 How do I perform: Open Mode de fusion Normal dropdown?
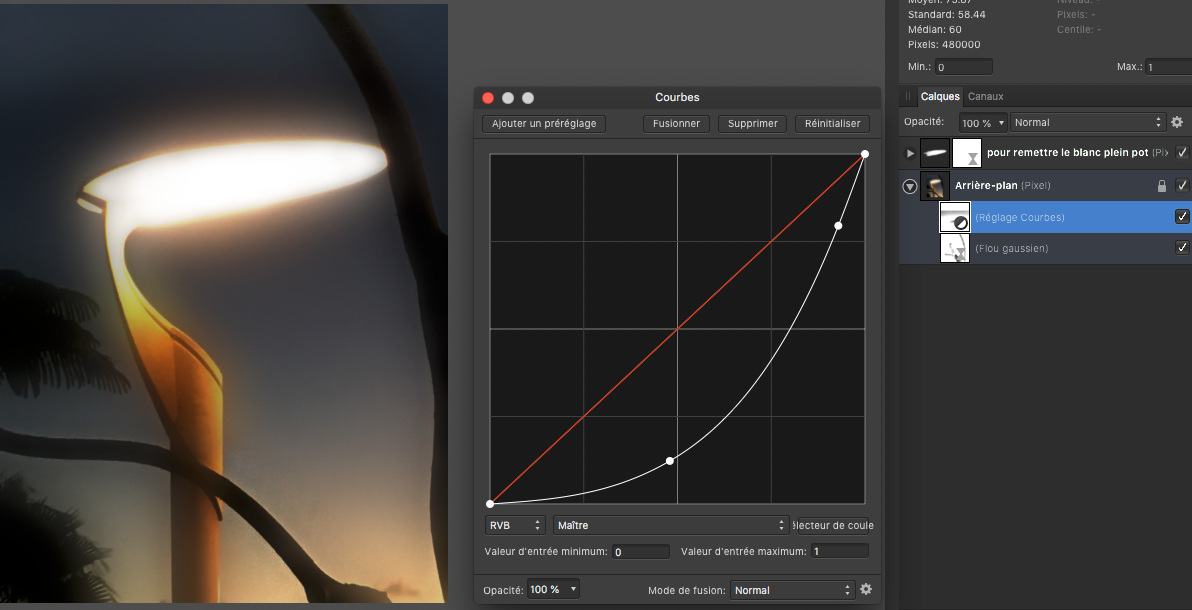(x=793, y=589)
